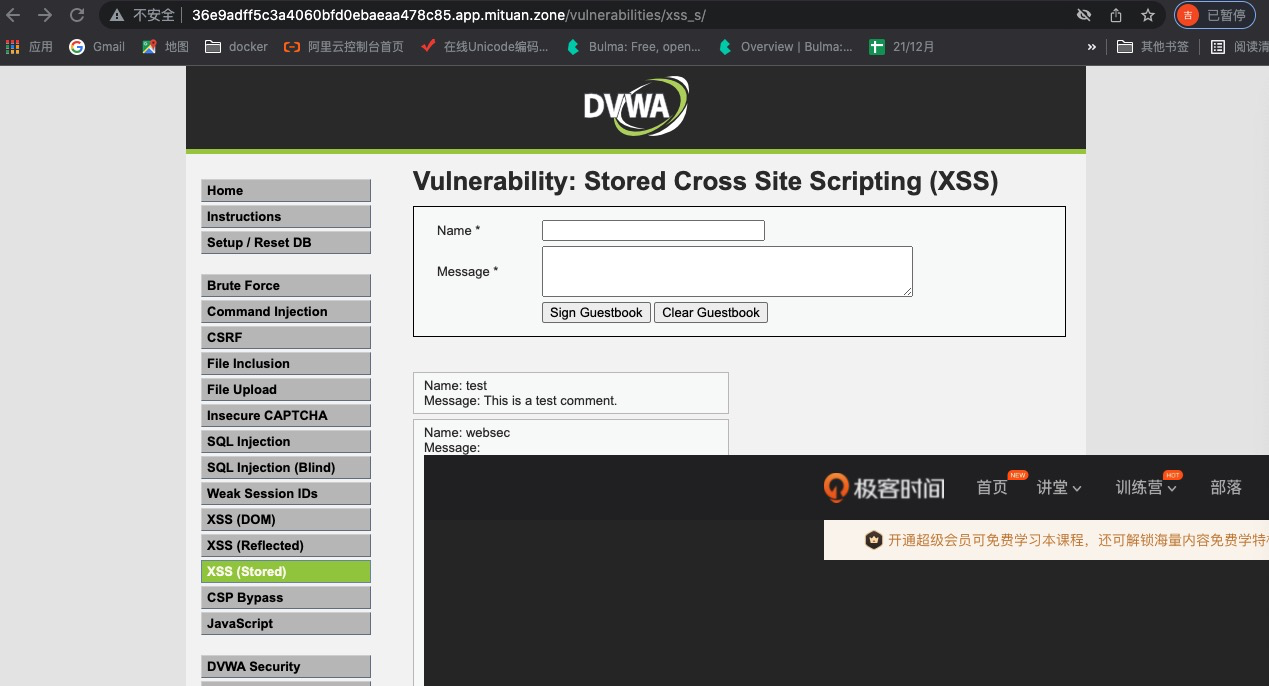Click the bookmark star icon in address bar
Viewport: 1269px width, 686px height.
tap(1148, 15)
